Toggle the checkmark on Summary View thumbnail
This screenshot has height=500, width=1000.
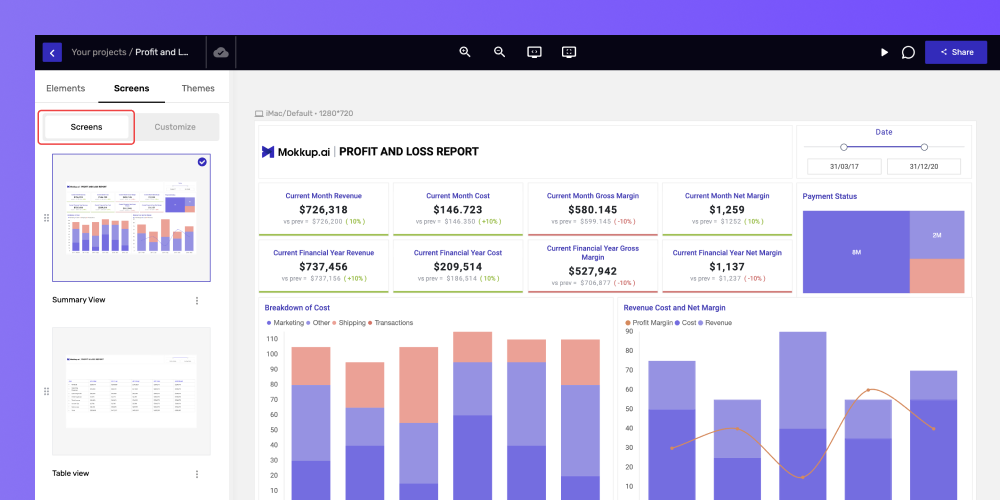click(x=202, y=162)
